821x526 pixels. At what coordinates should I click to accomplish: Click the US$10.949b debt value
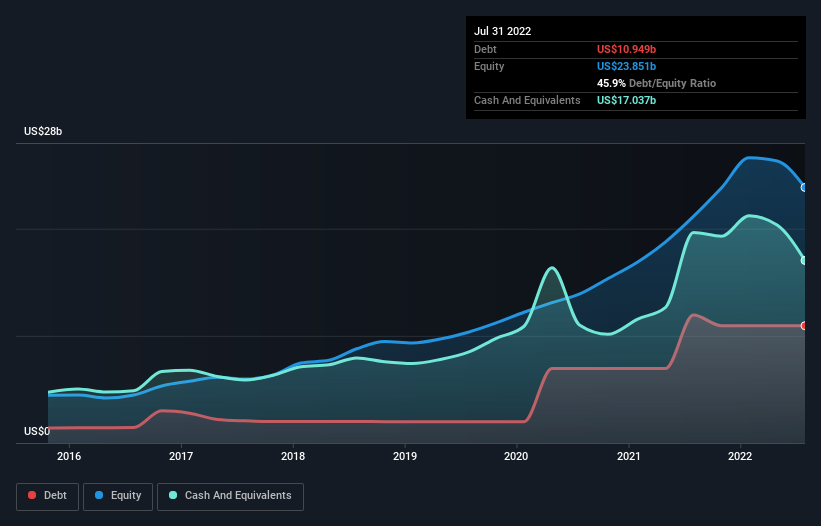[x=626, y=49]
